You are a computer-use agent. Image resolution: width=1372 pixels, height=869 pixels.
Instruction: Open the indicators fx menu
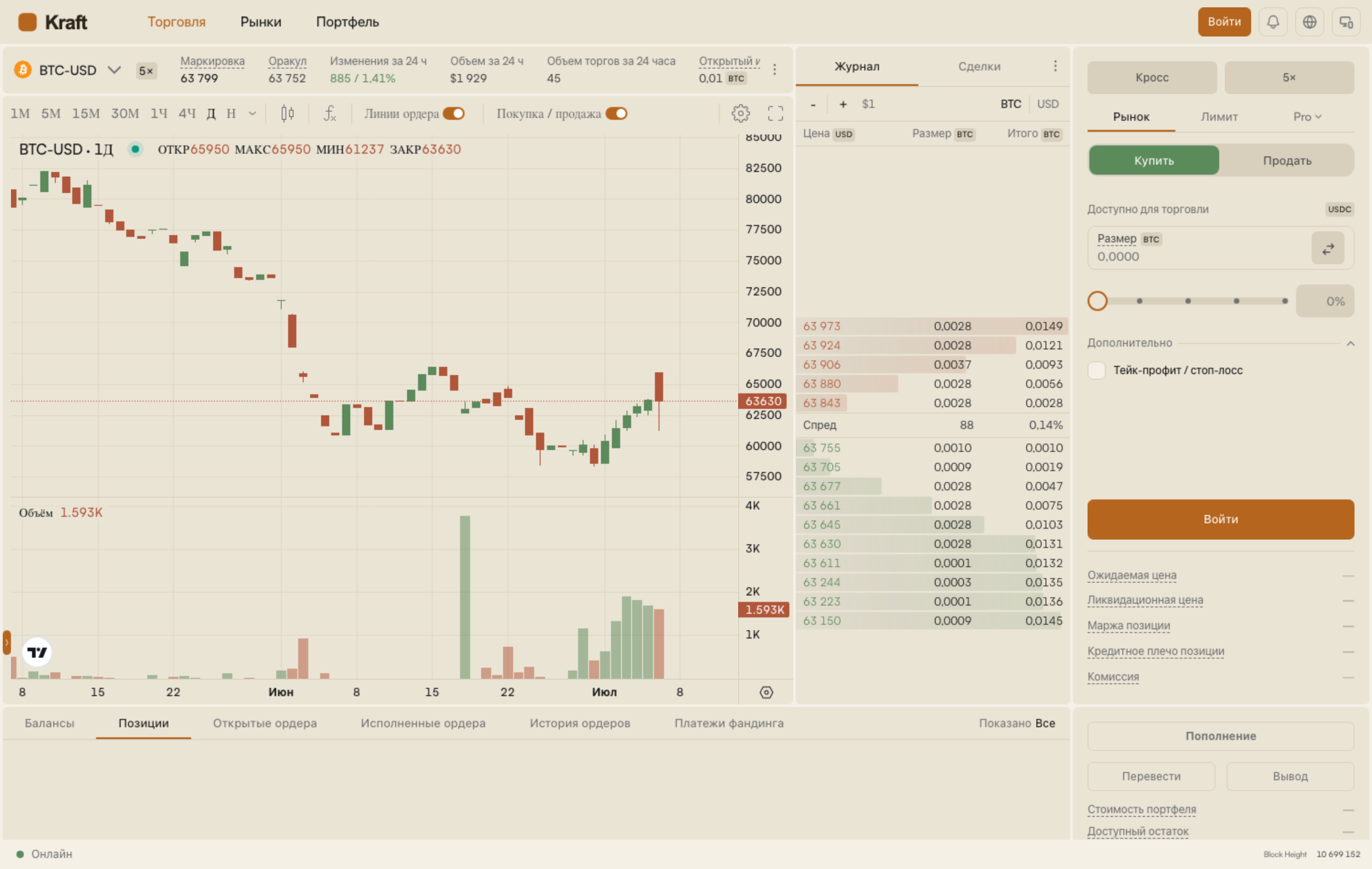pos(330,113)
